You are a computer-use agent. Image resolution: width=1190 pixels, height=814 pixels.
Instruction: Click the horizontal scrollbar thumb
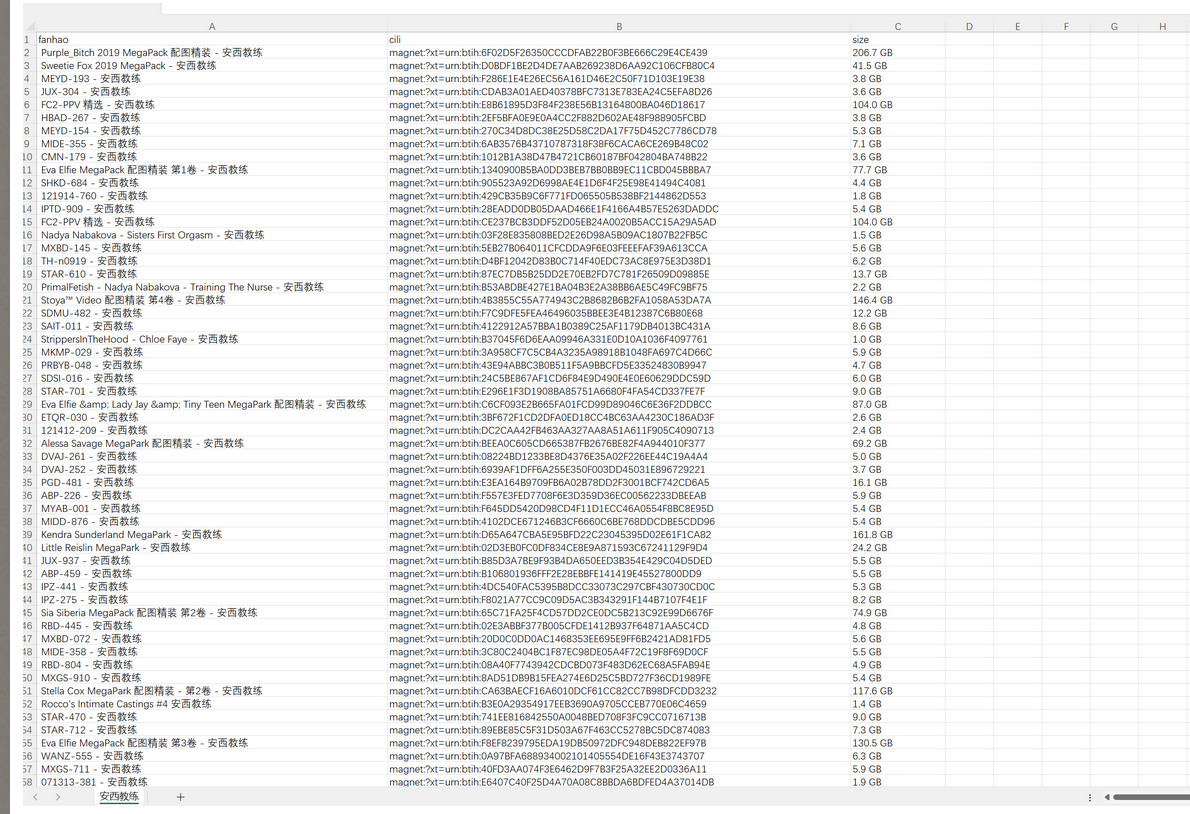tap(1150, 797)
